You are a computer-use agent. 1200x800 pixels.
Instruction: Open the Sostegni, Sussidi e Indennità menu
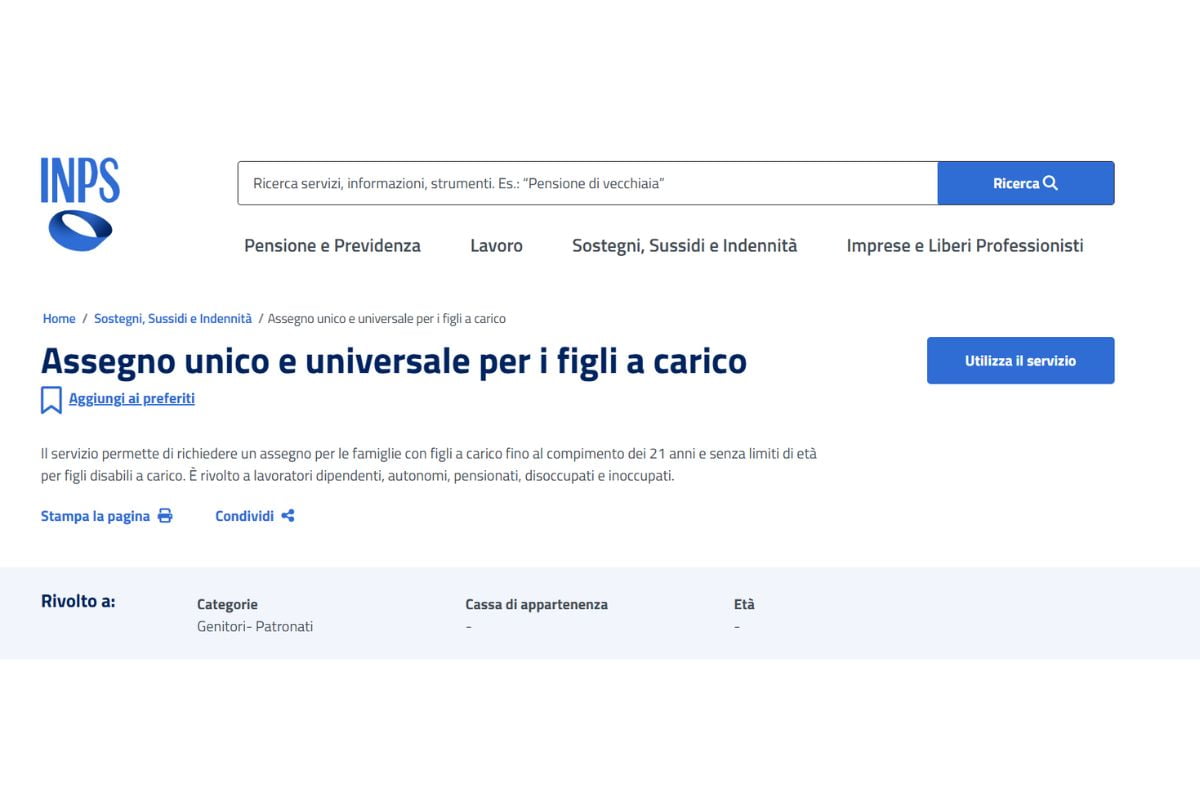click(x=684, y=245)
